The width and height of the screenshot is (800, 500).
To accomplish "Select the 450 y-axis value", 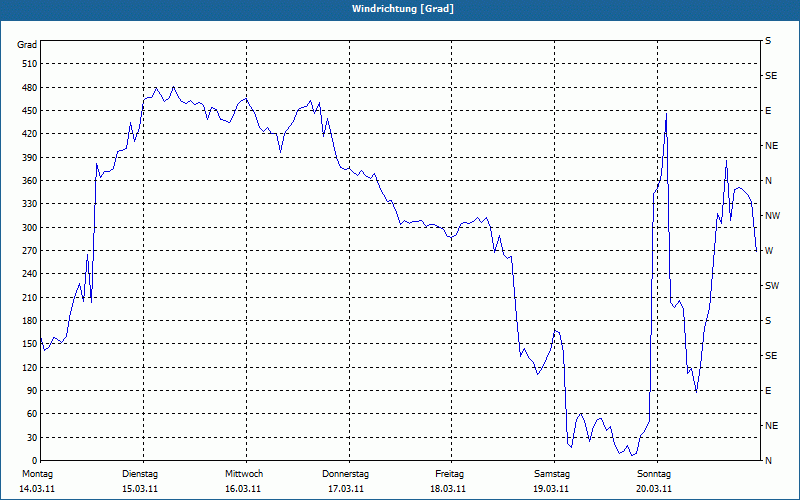I will pos(30,111).
